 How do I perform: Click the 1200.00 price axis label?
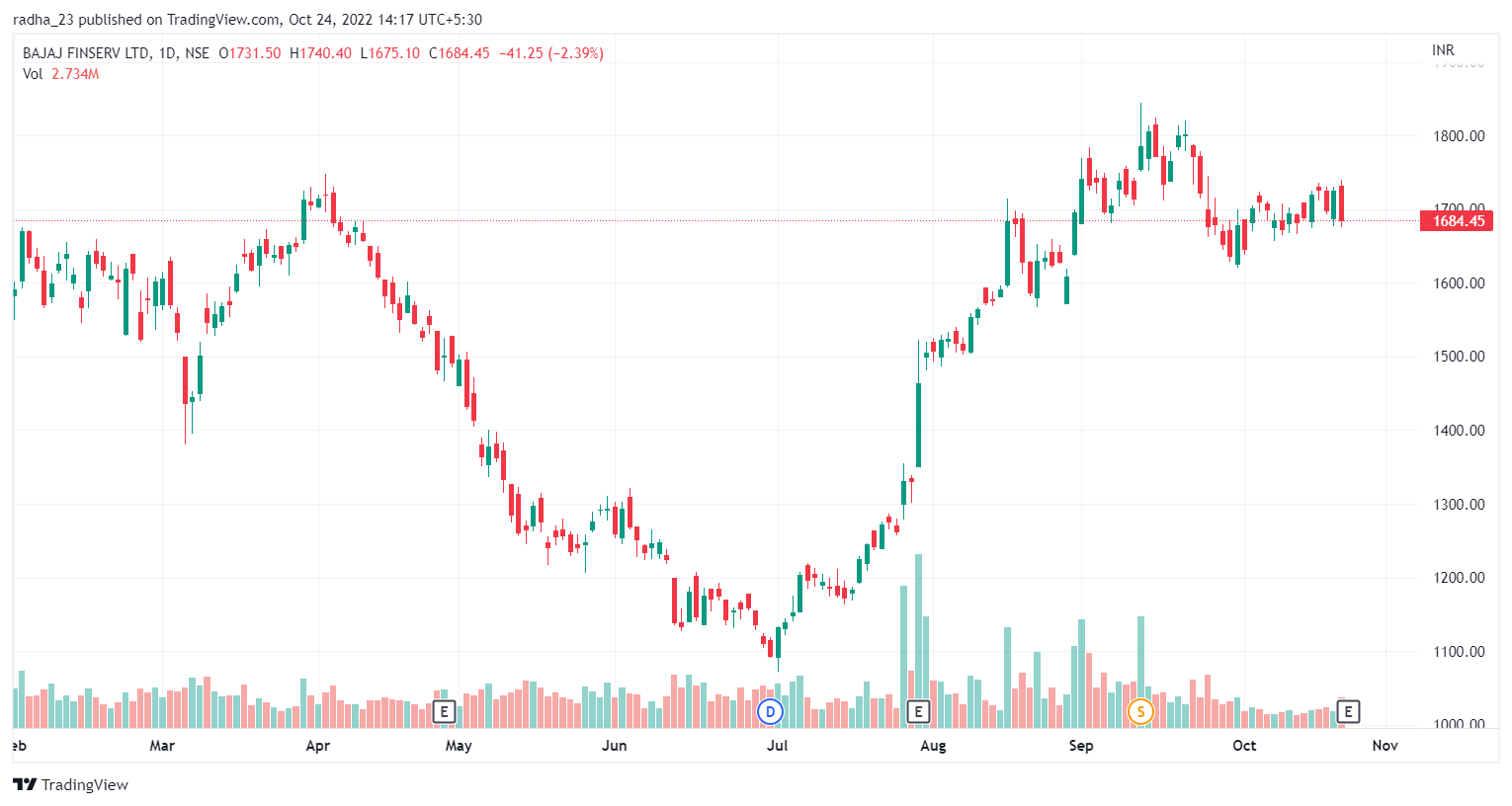pyautogui.click(x=1459, y=578)
